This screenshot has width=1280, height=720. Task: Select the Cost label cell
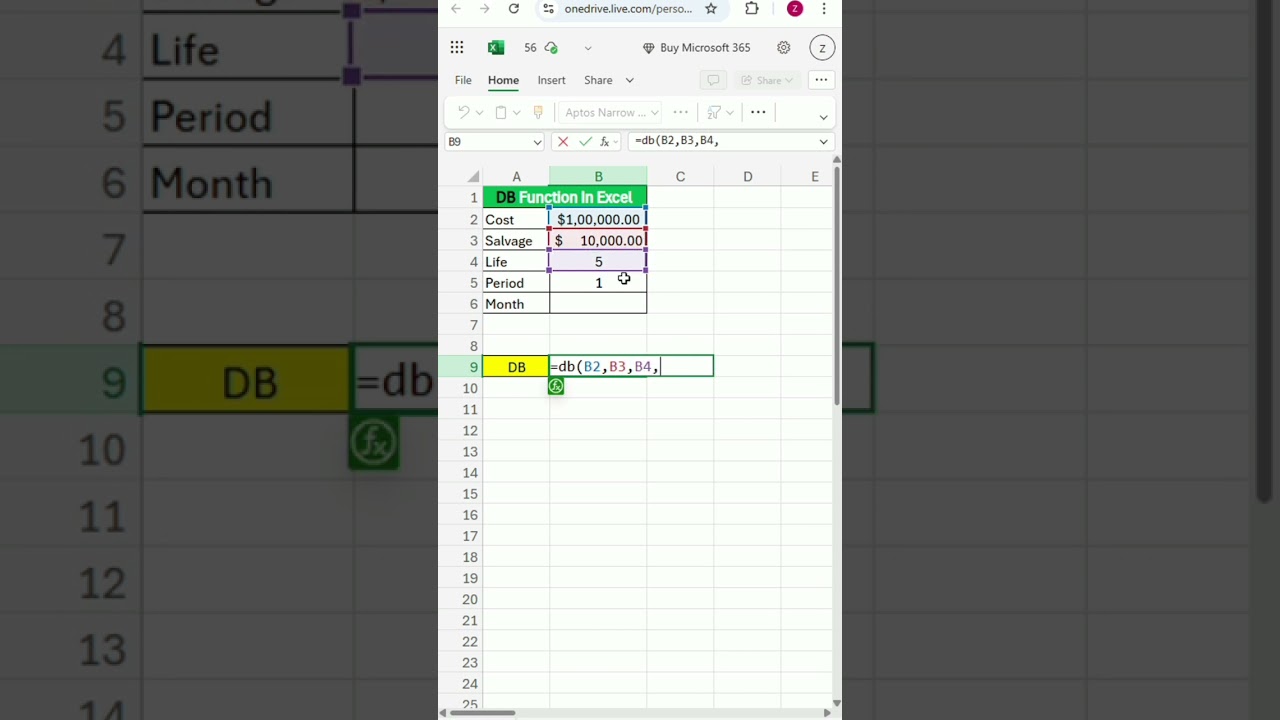[516, 220]
